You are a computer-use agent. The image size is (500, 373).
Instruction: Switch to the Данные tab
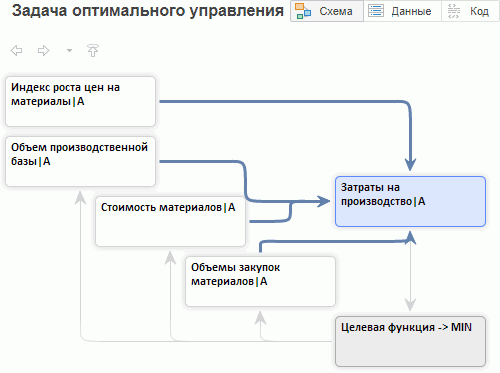402,11
